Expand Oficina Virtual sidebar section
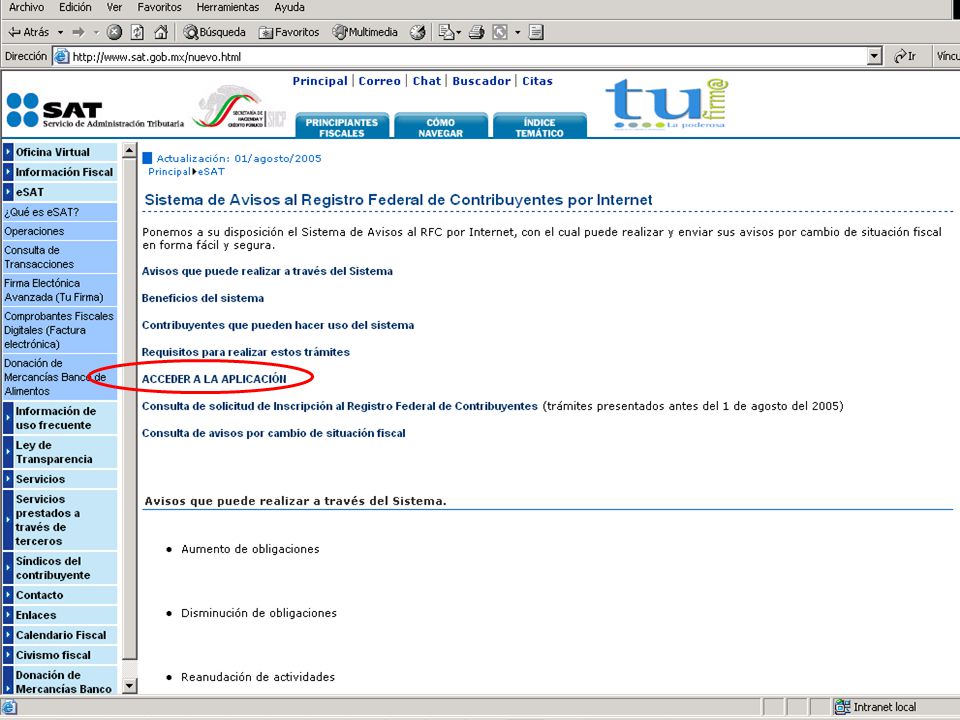 tap(60, 152)
